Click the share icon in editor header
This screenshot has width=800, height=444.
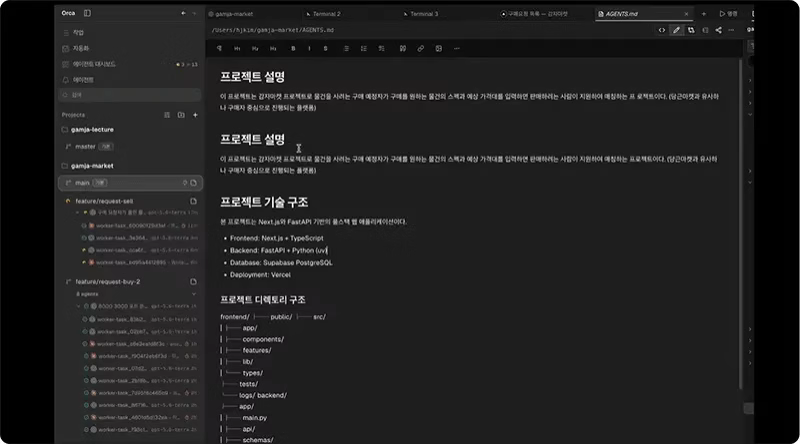718,30
